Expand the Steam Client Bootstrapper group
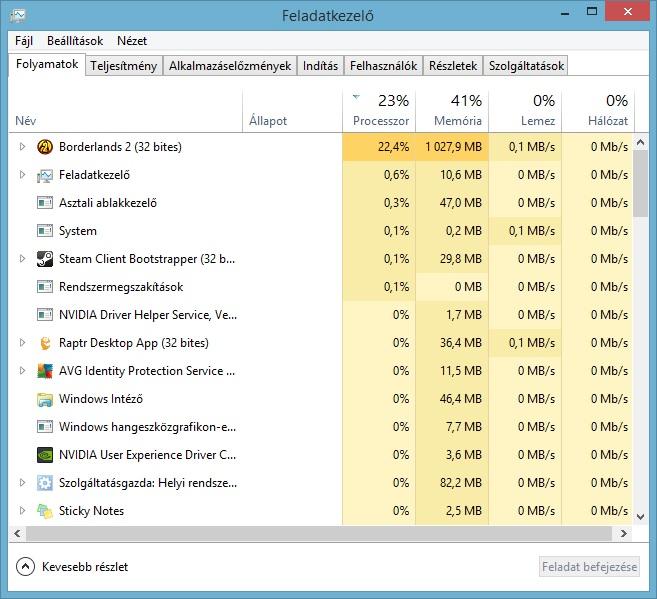The image size is (657, 599). click(x=22, y=259)
